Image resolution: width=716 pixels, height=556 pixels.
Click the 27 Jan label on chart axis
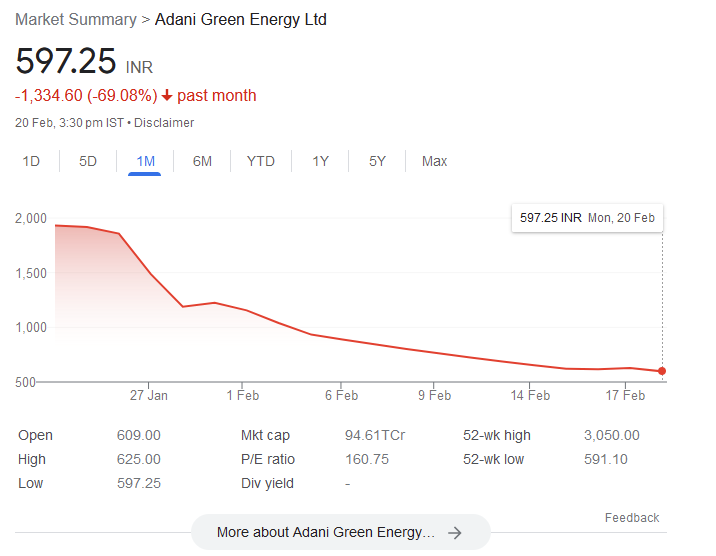[149, 395]
